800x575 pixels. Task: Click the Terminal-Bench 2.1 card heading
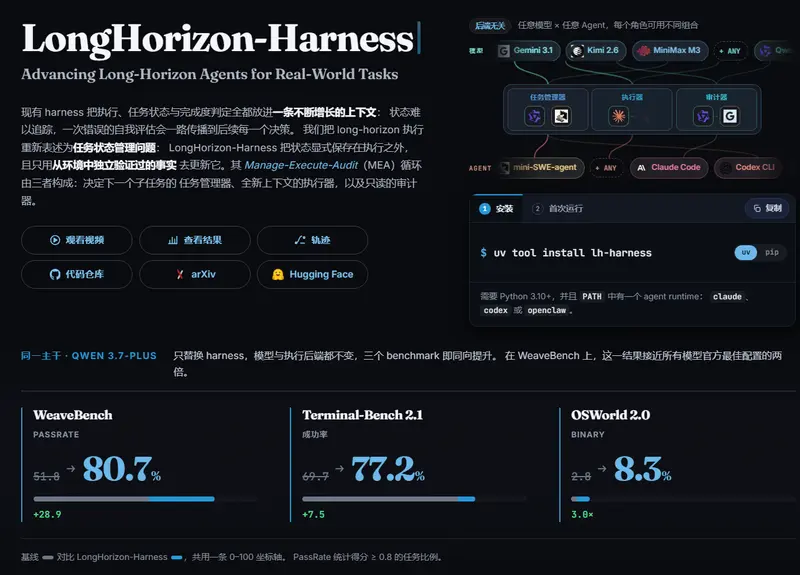pos(363,415)
